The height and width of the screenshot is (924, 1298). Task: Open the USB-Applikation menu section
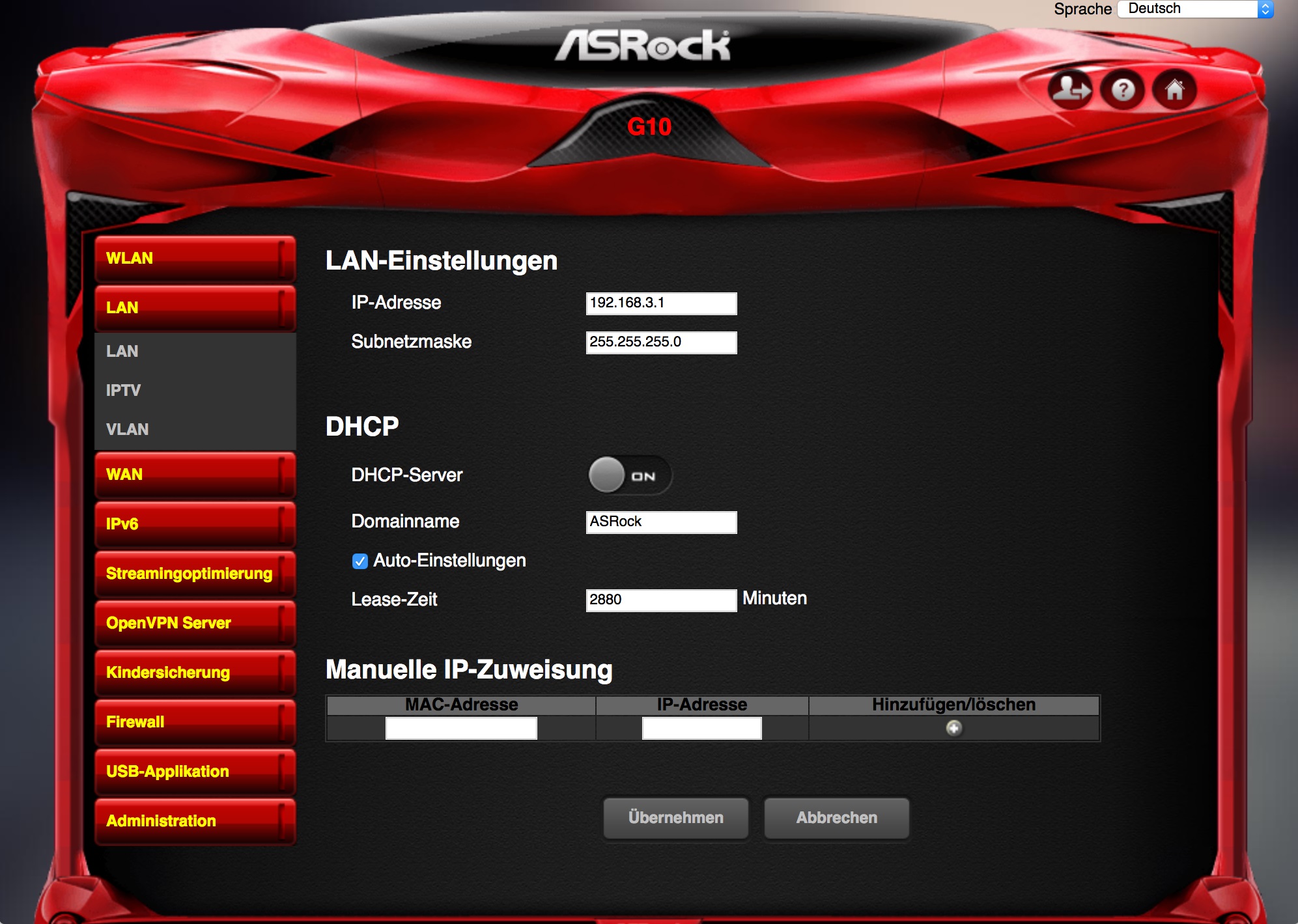click(195, 772)
